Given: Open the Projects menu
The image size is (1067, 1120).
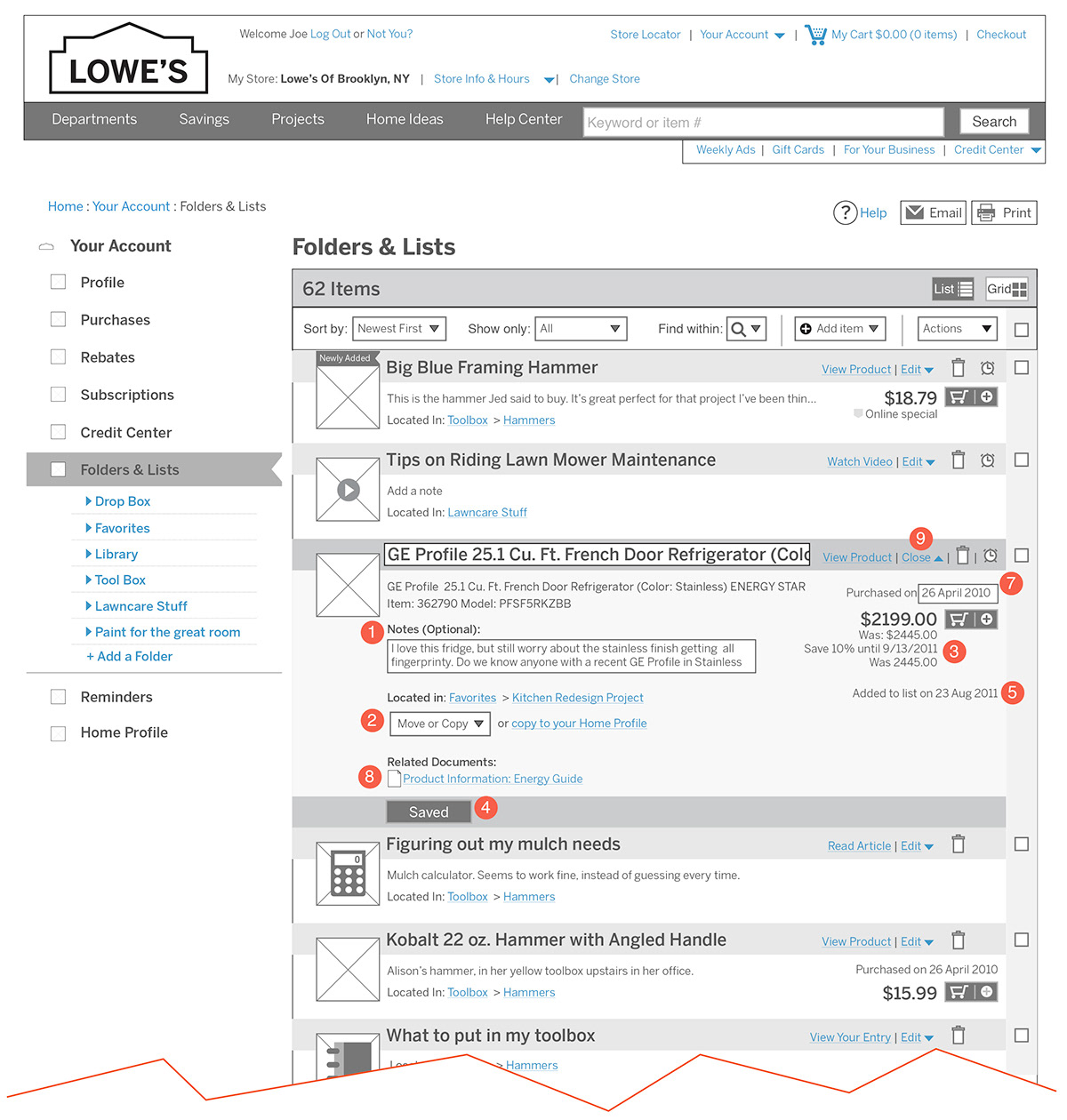Looking at the screenshot, I should 298,119.
